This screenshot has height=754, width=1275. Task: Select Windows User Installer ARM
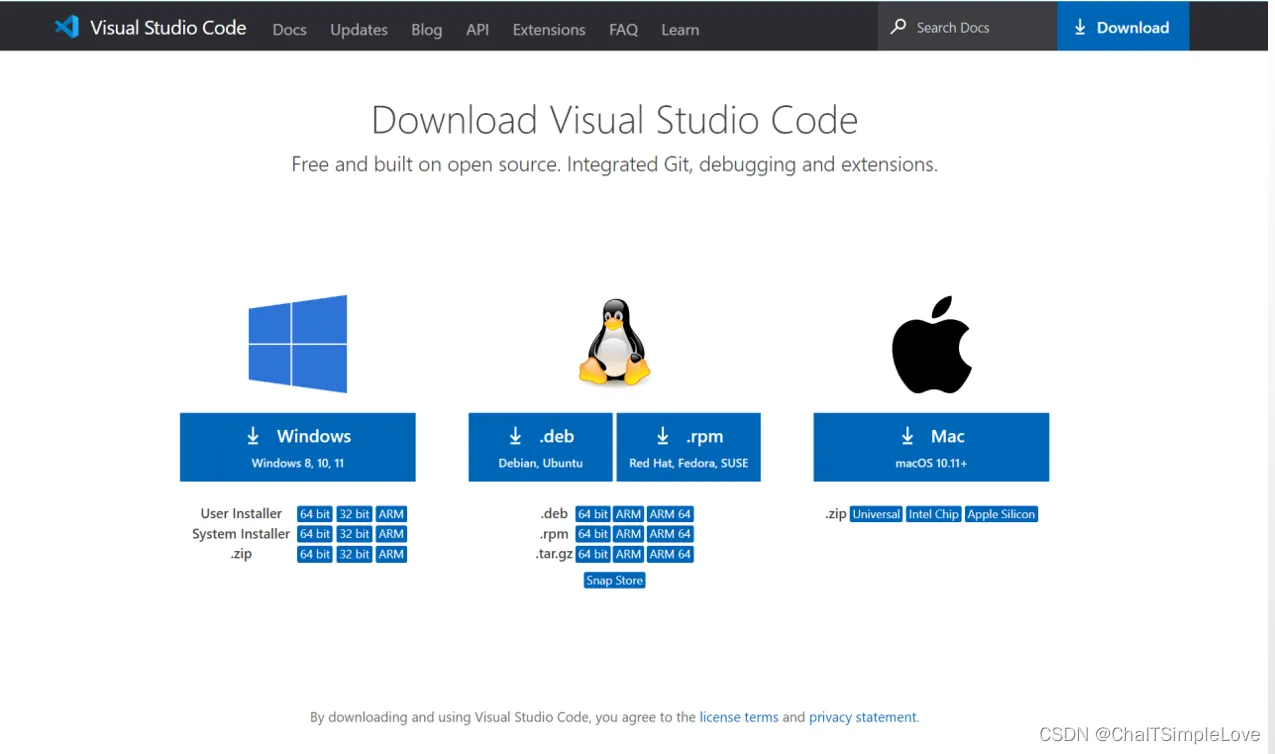[391, 514]
